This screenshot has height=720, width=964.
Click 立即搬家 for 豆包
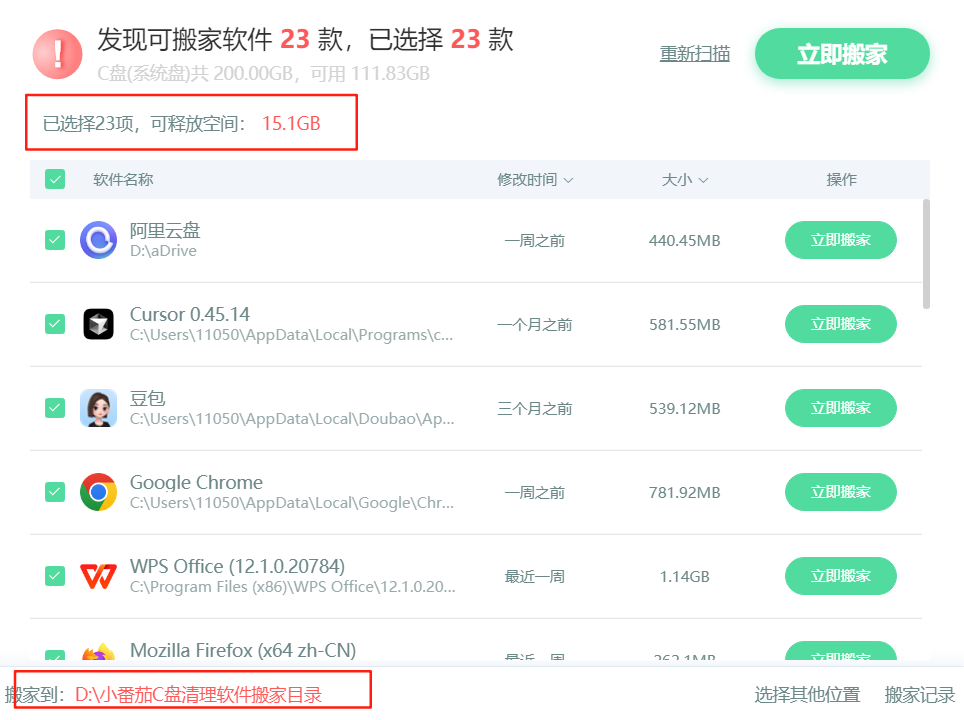click(840, 408)
